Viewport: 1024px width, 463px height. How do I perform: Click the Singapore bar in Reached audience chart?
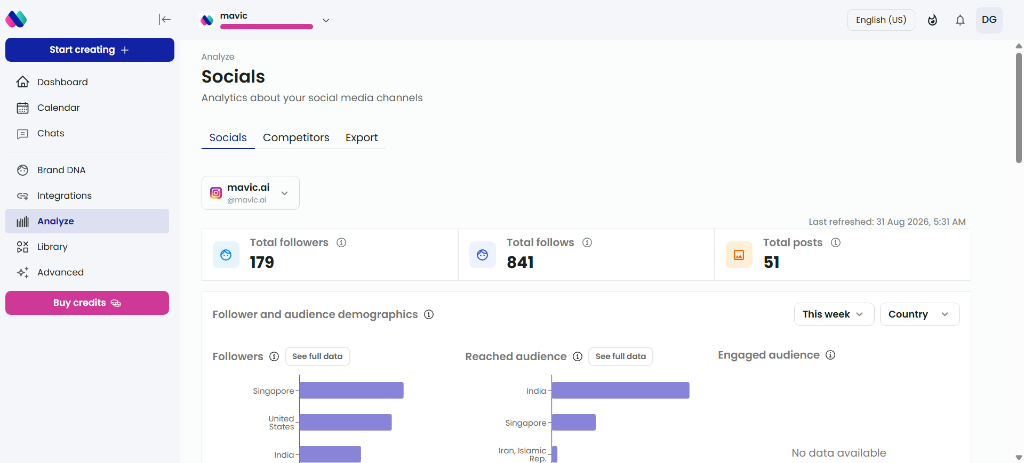click(574, 423)
